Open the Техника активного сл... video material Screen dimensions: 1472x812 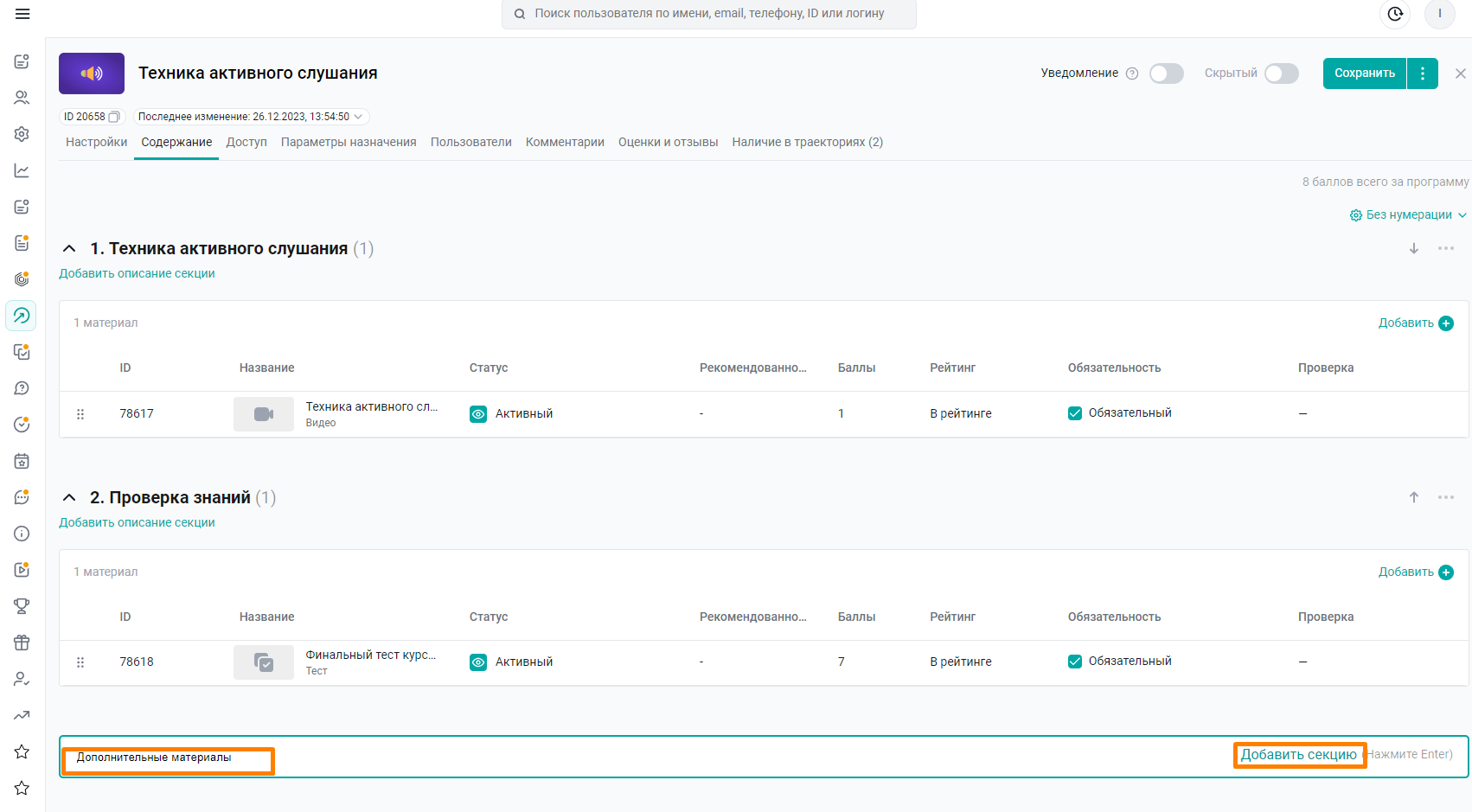[x=372, y=407]
